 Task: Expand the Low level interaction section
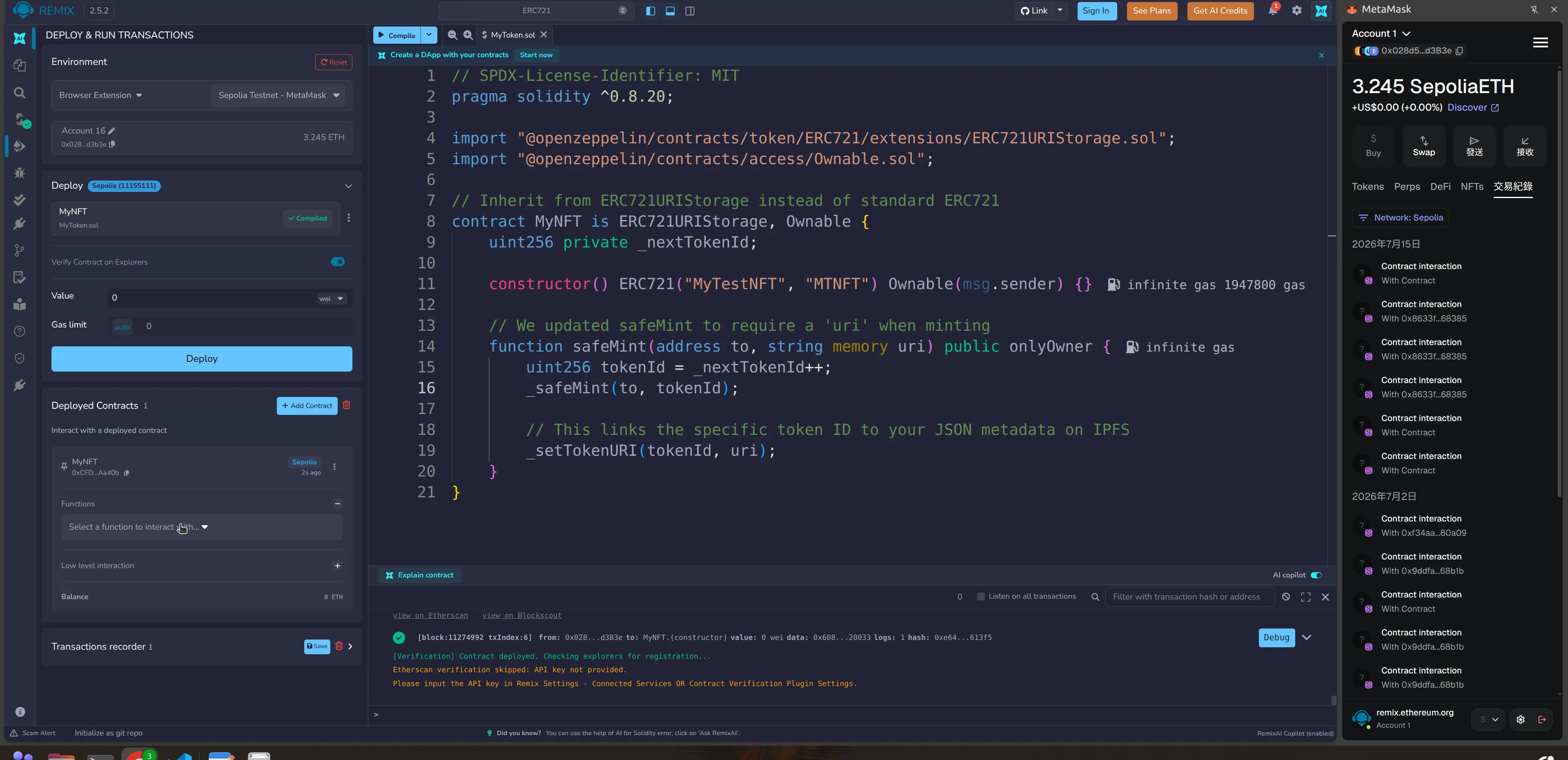click(337, 565)
